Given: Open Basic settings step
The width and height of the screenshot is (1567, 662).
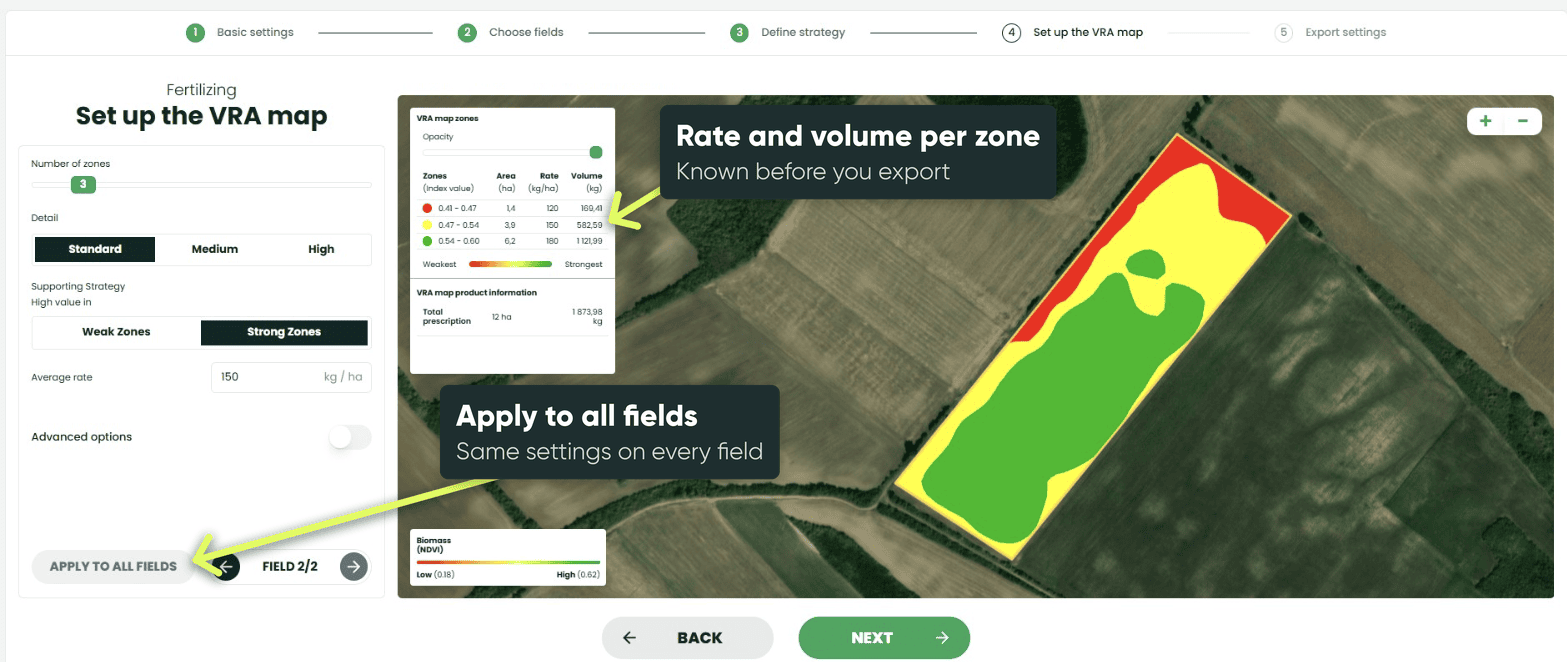Looking at the screenshot, I should point(255,32).
